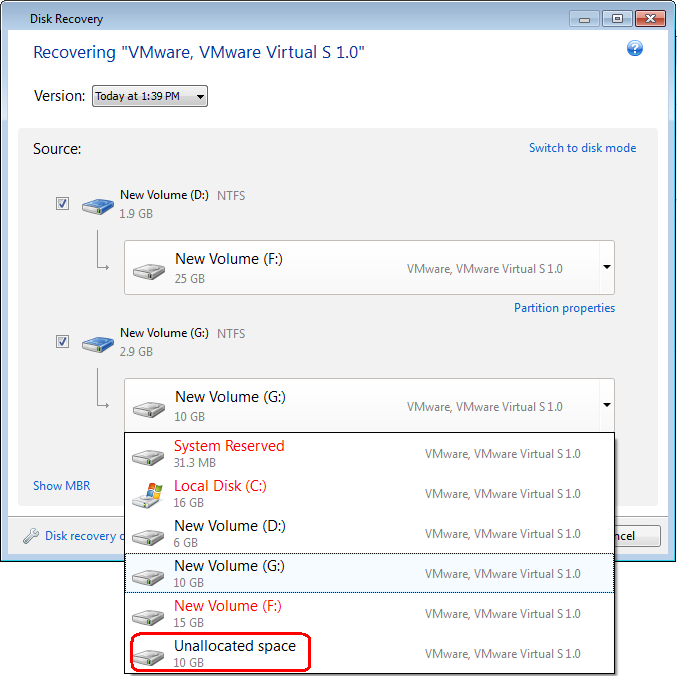Click the New Volume (F:) 25 GB destination field
Image resolution: width=677 pixels, height=676 pixels.
(x=369, y=268)
